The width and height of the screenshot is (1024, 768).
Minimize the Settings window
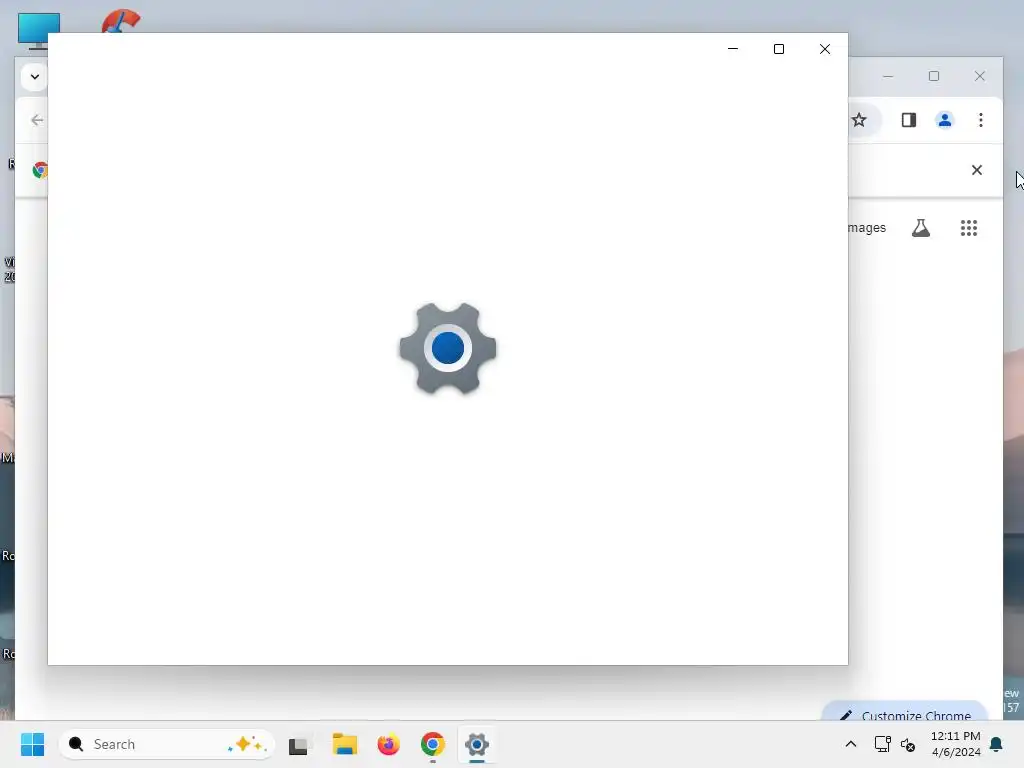[733, 49]
